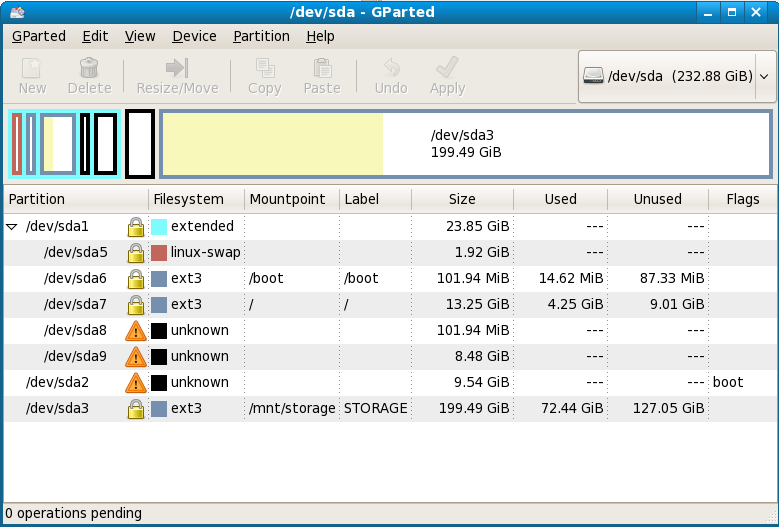The width and height of the screenshot is (779, 527).
Task: Click the STORAGE label cell
Action: [x=376, y=409]
